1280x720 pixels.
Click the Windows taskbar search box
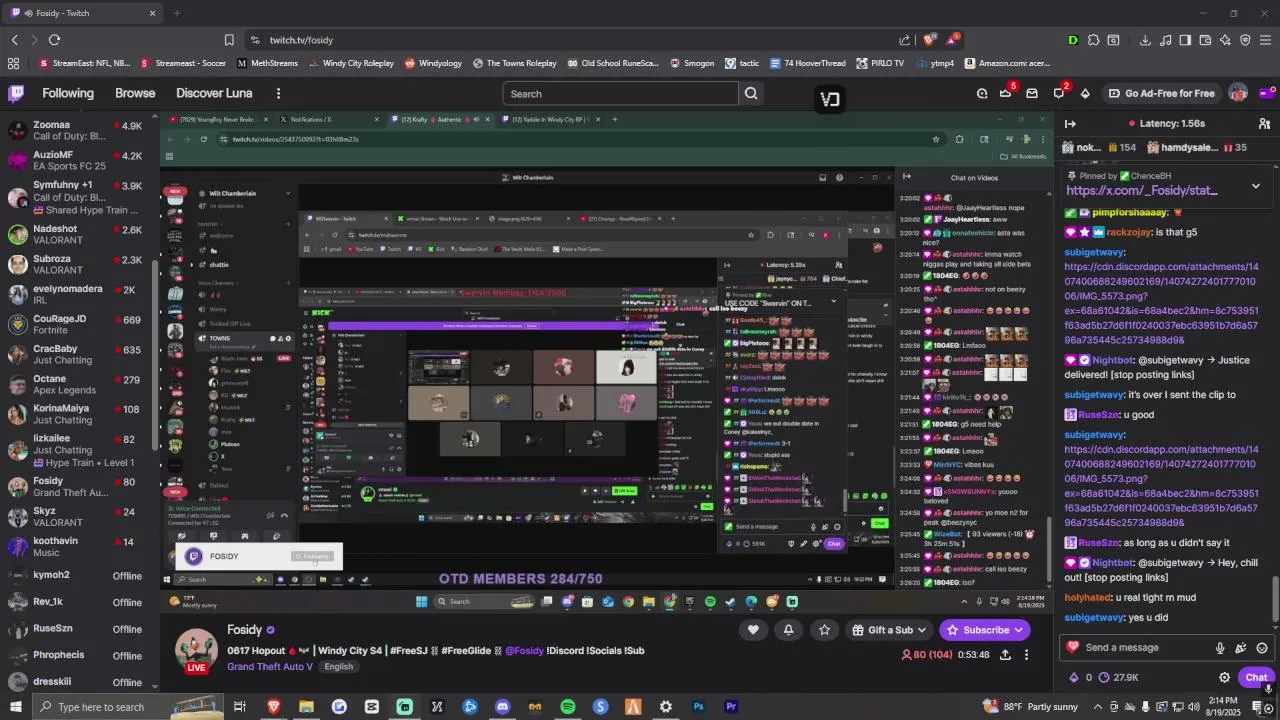click(x=128, y=707)
